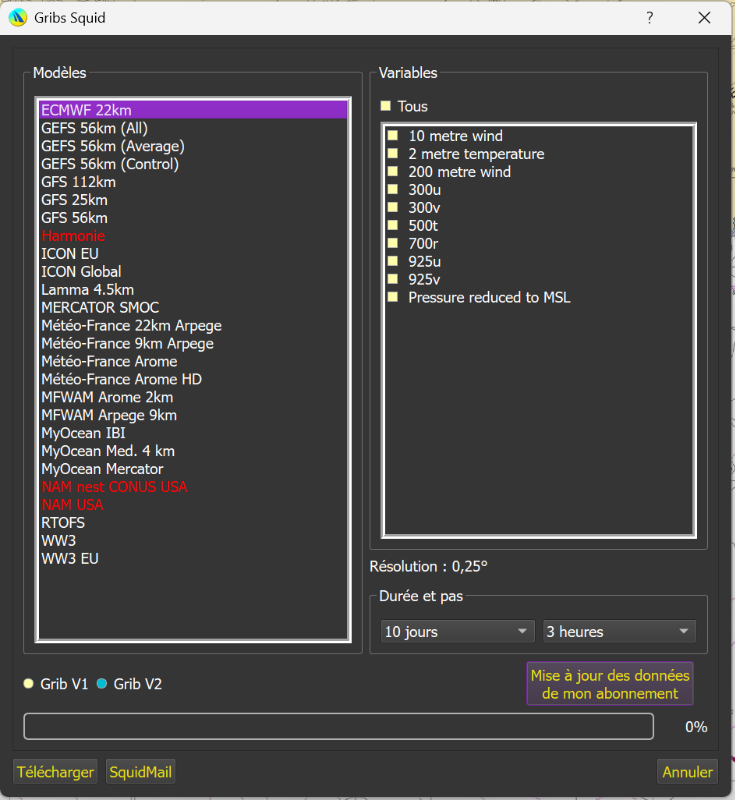Enable the 200 metre wind variable
The image size is (735, 800).
coord(393,172)
